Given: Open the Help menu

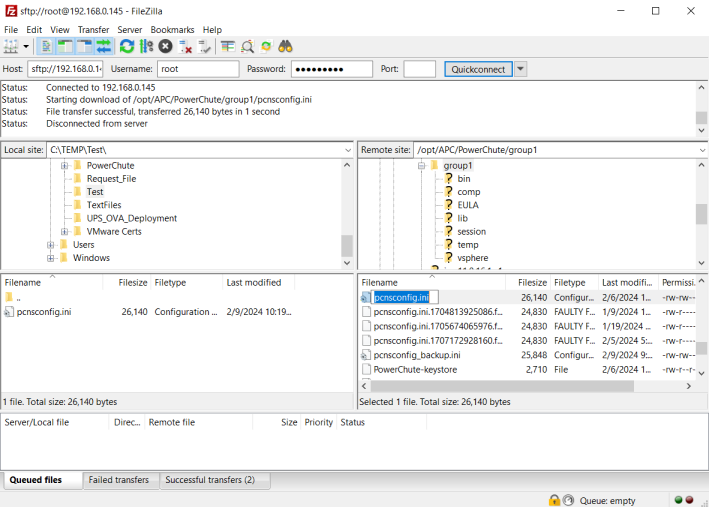Looking at the screenshot, I should coord(212,30).
